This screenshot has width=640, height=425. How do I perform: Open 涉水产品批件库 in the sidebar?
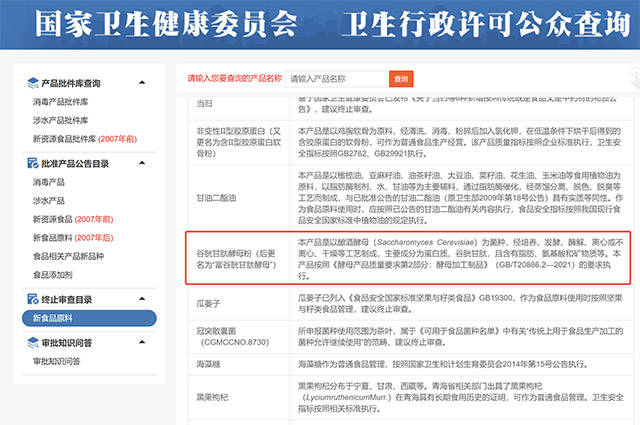click(63, 119)
